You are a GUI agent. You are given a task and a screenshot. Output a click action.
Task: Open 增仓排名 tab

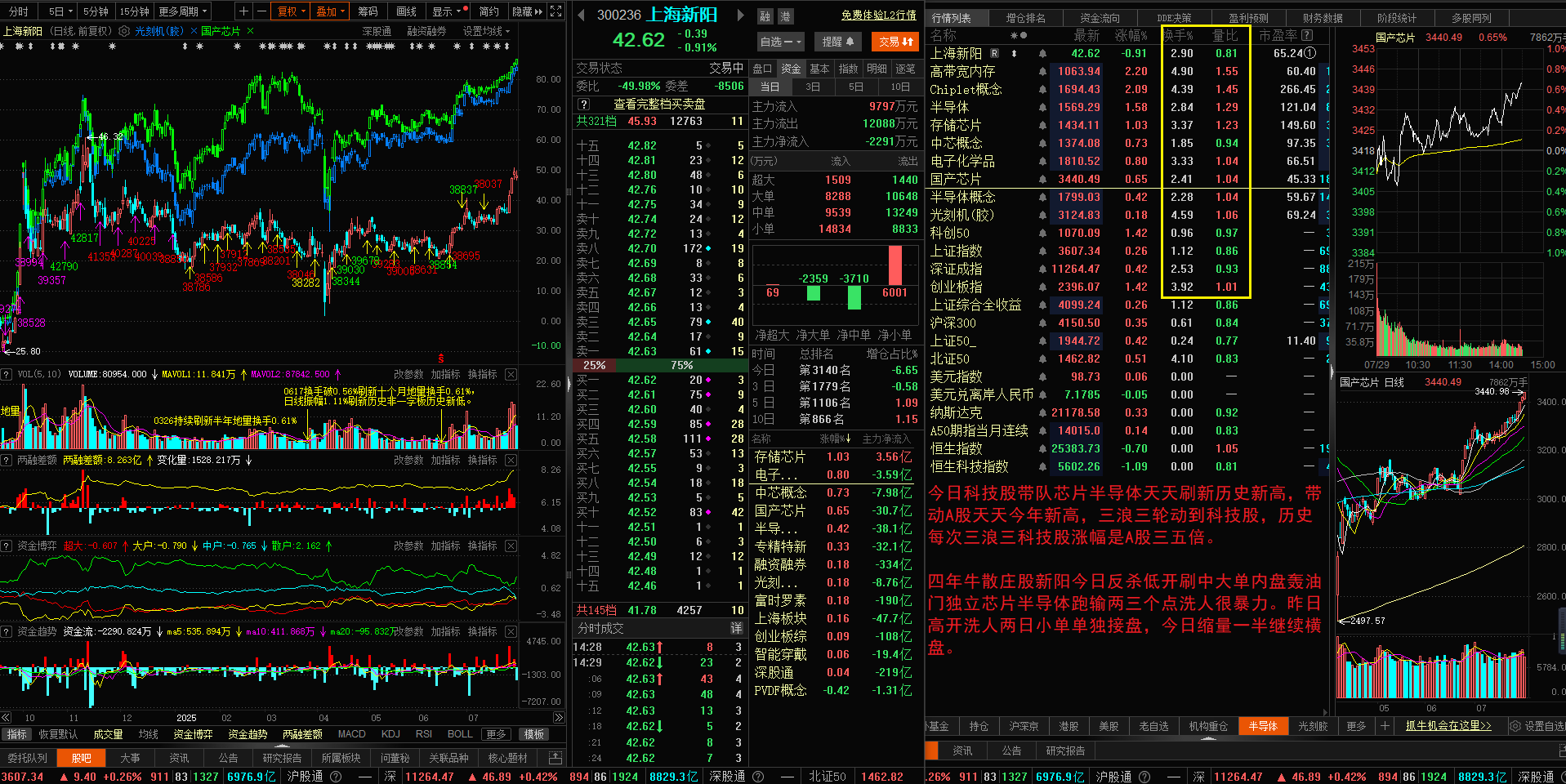[x=1026, y=18]
